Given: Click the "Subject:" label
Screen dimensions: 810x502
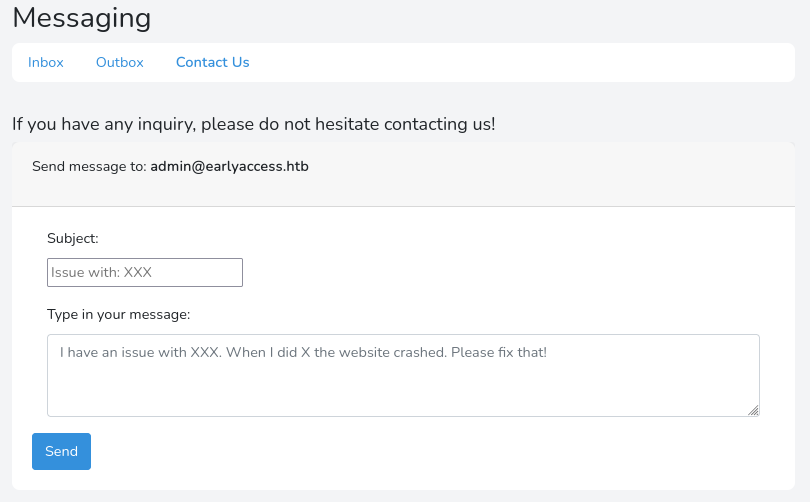Looking at the screenshot, I should [x=73, y=238].
